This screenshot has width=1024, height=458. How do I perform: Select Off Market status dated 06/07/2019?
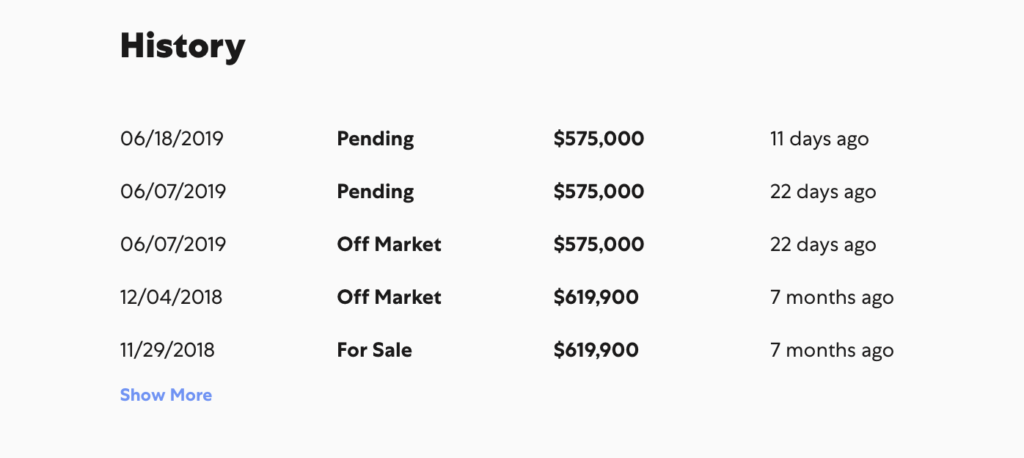coord(389,244)
